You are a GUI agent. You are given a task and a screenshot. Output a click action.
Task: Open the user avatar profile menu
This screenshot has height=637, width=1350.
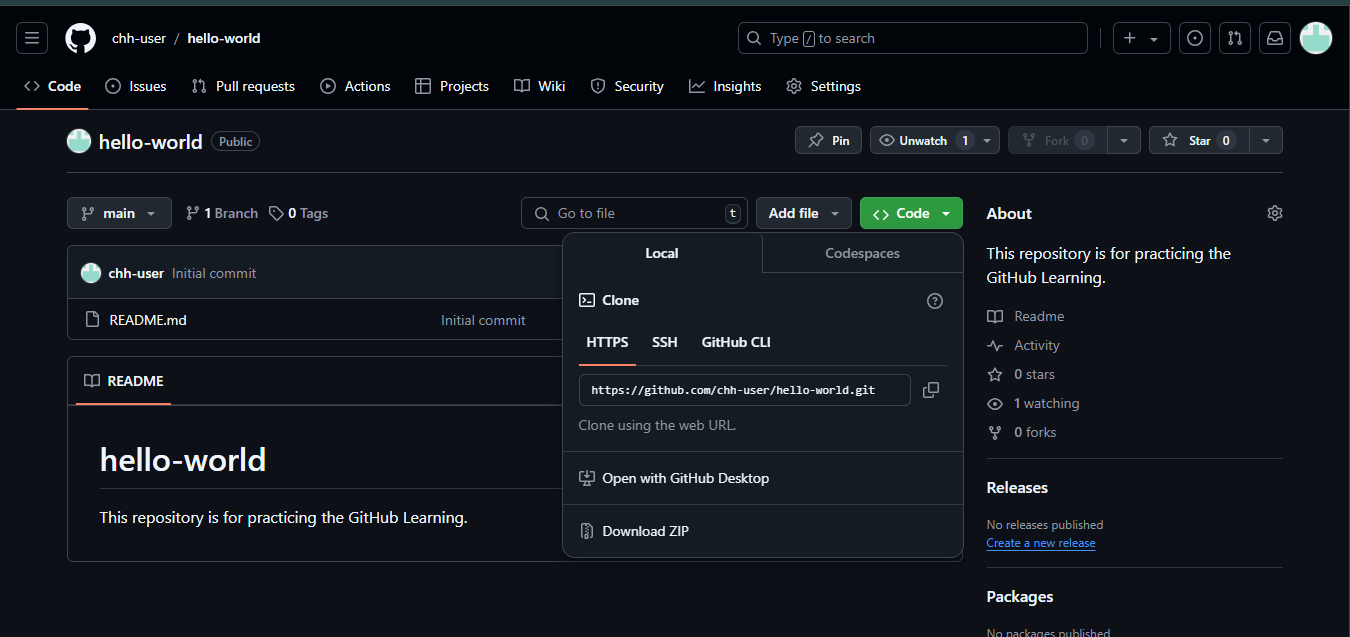click(1315, 39)
